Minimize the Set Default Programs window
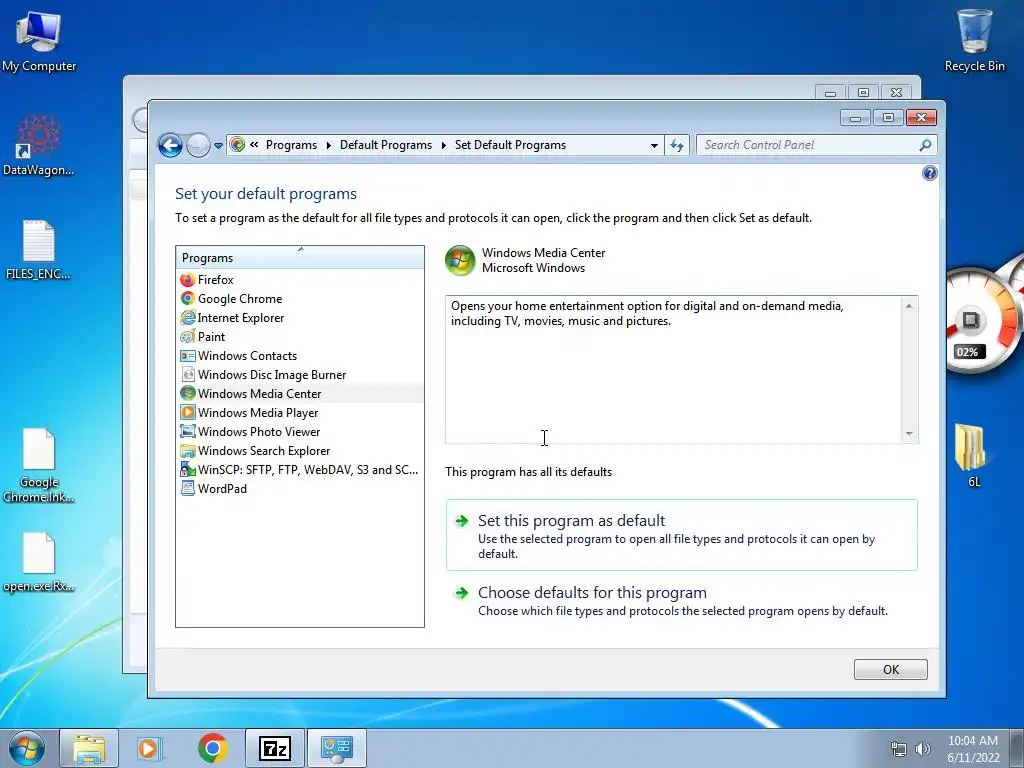The width and height of the screenshot is (1024, 768). pos(855,118)
